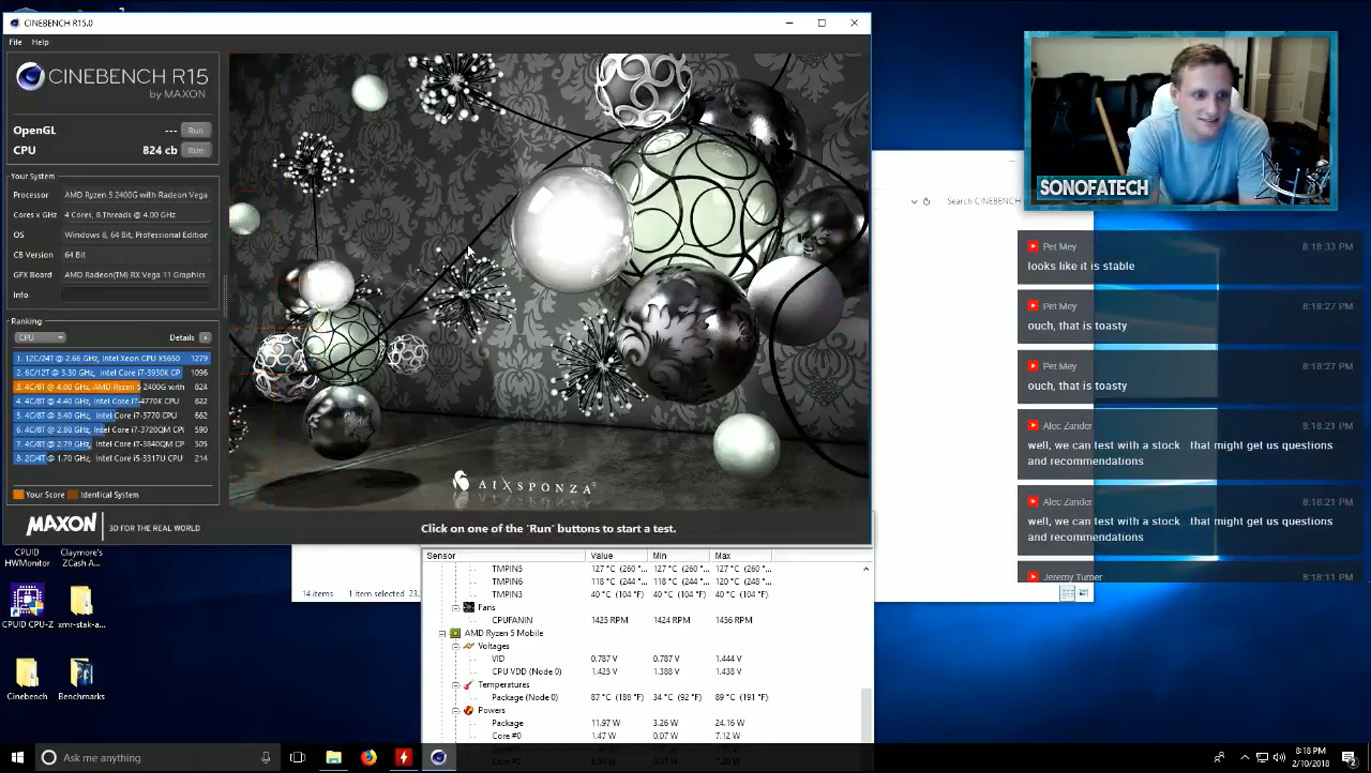Viewport: 1371px width, 773px height.
Task: Open the Explorer address history dropdown chevron
Action: (914, 201)
